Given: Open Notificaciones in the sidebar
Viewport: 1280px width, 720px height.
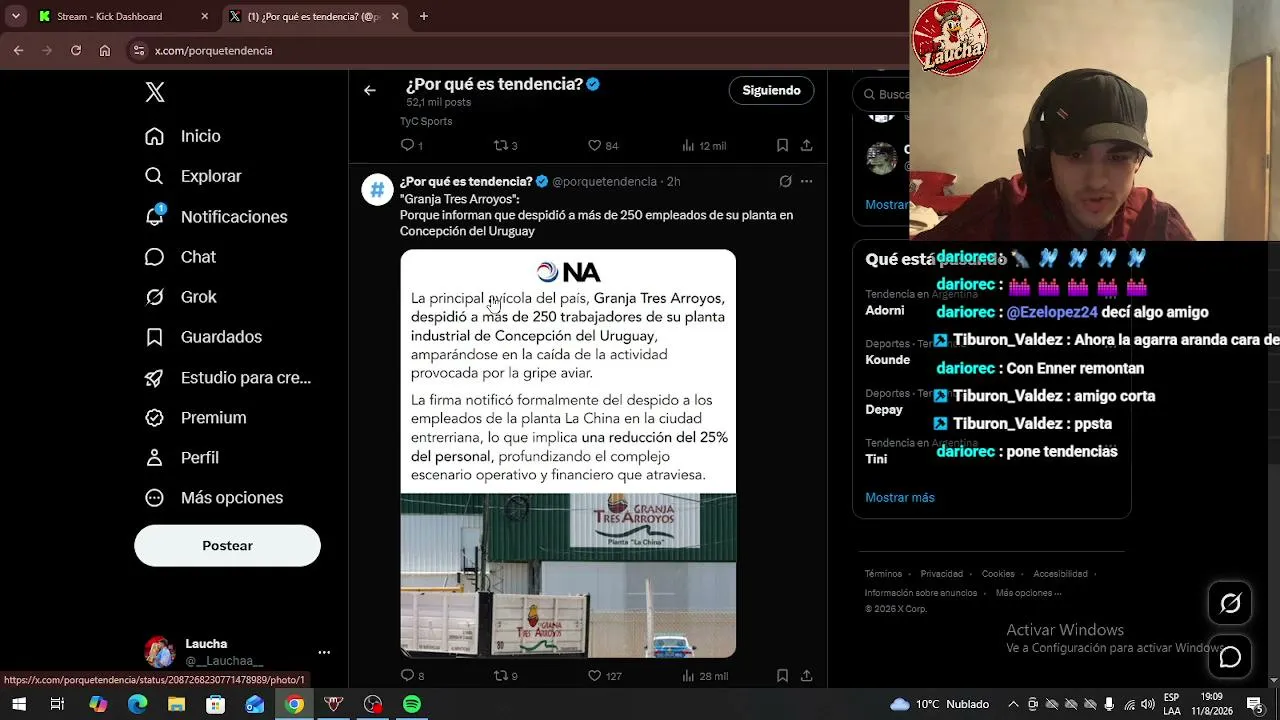Looking at the screenshot, I should click(216, 217).
